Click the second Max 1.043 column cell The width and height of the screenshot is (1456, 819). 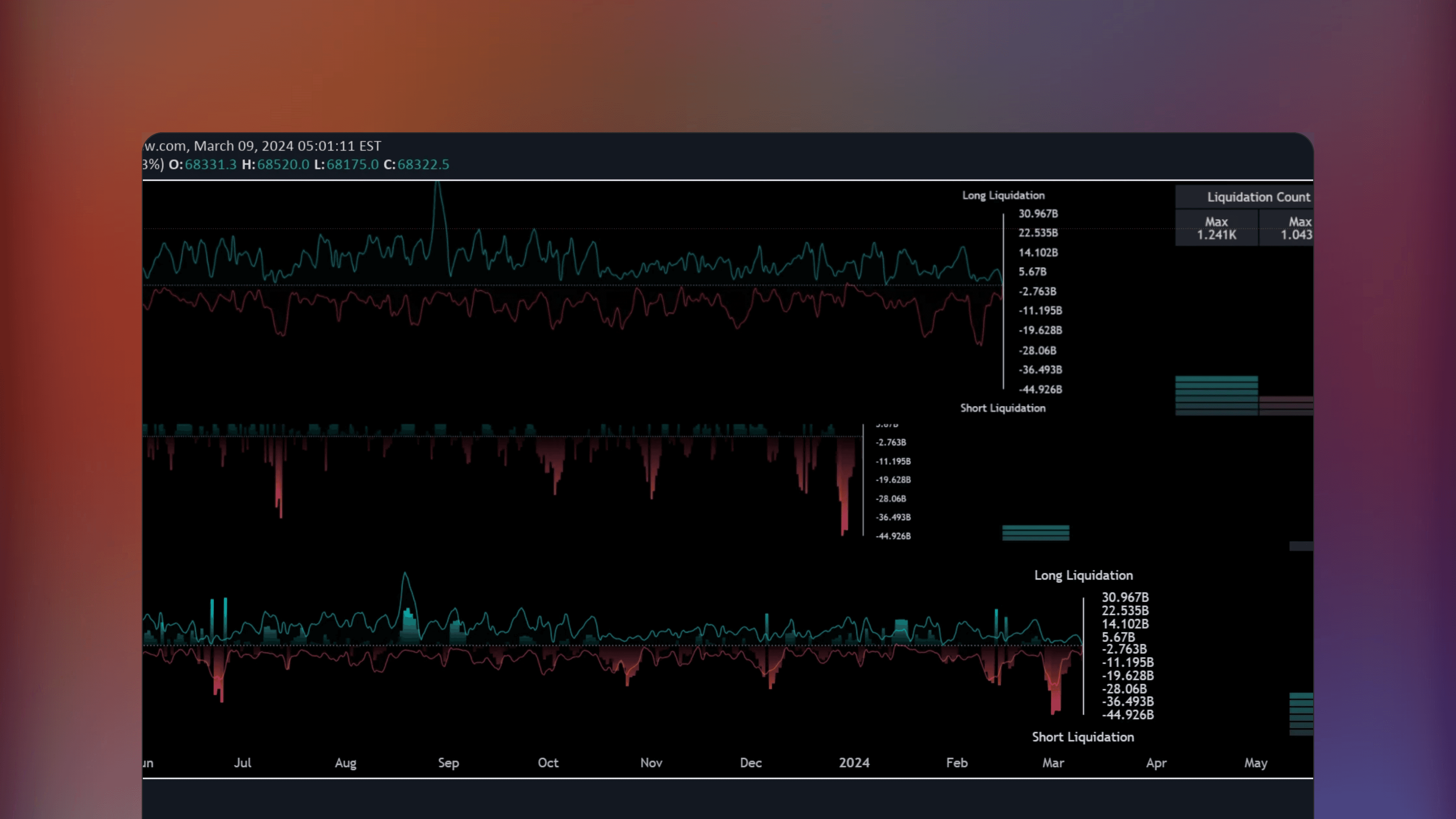click(x=1300, y=228)
